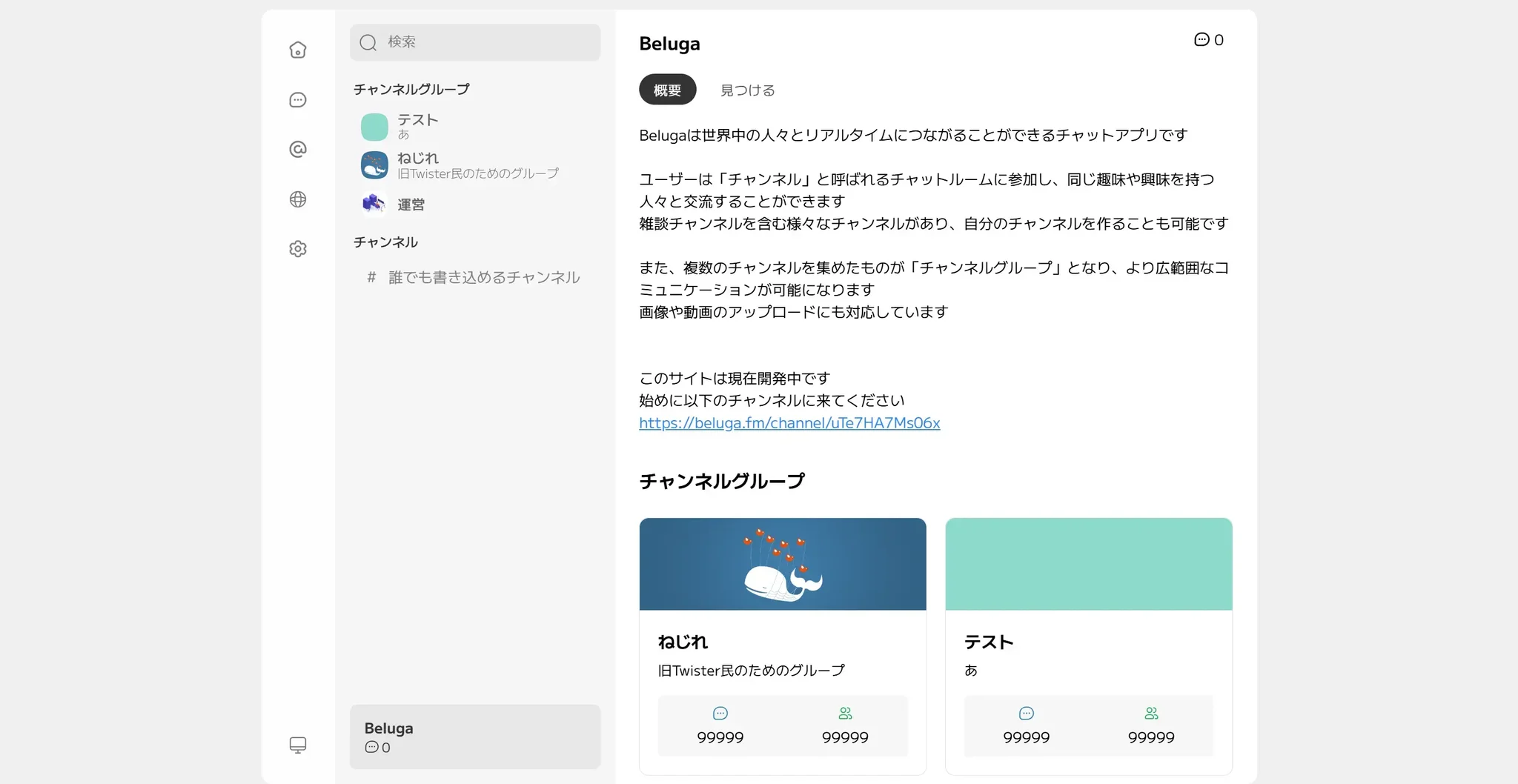Viewport: 1518px width, 784px height.
Task: Click the monitor display icon at the sidebar bottom
Action: coord(297,745)
